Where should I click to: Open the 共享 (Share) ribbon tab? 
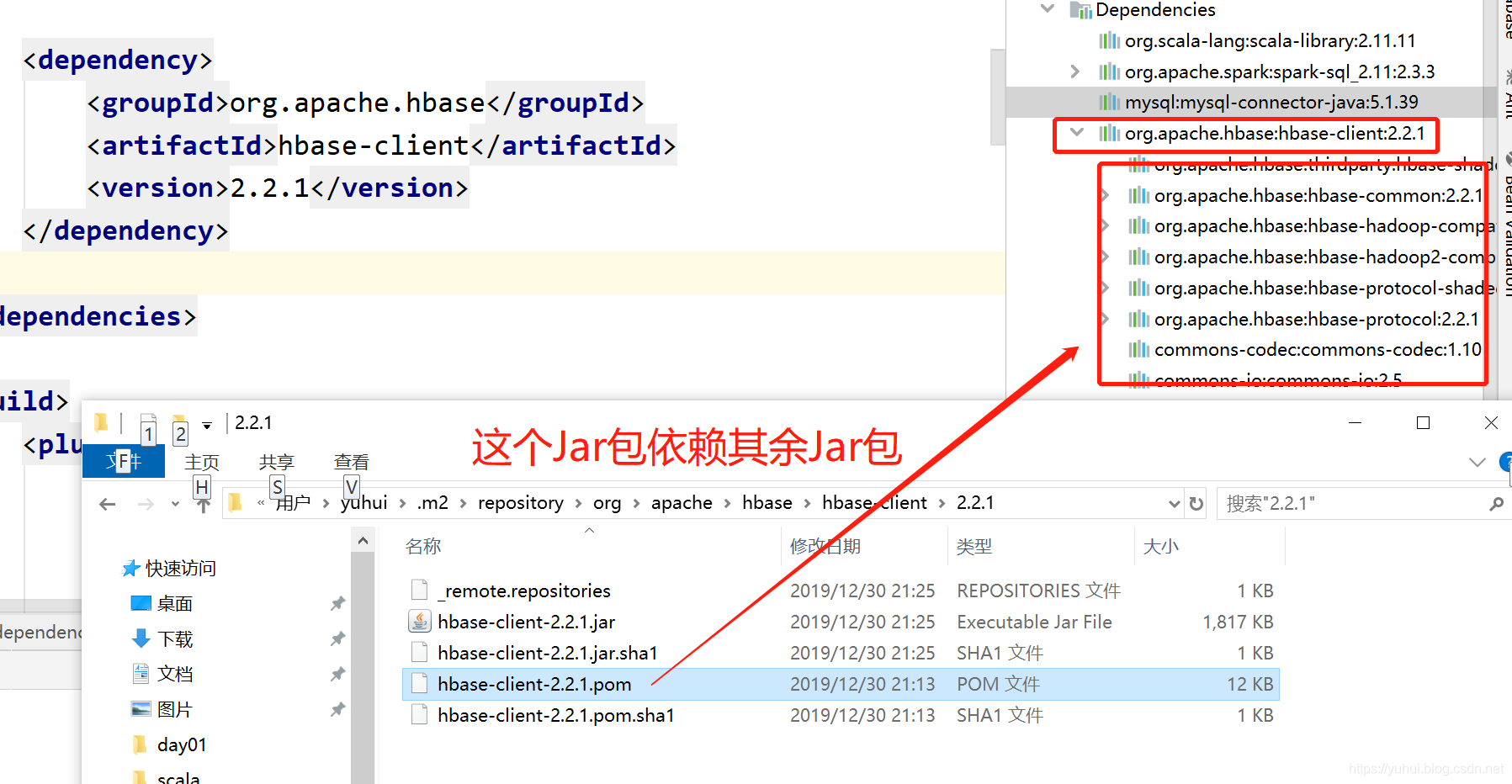click(277, 462)
